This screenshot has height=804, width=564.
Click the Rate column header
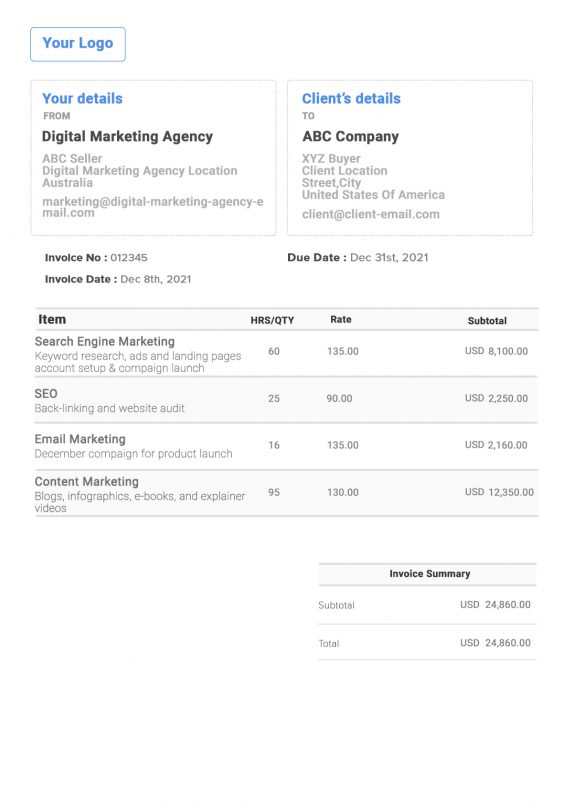(341, 319)
